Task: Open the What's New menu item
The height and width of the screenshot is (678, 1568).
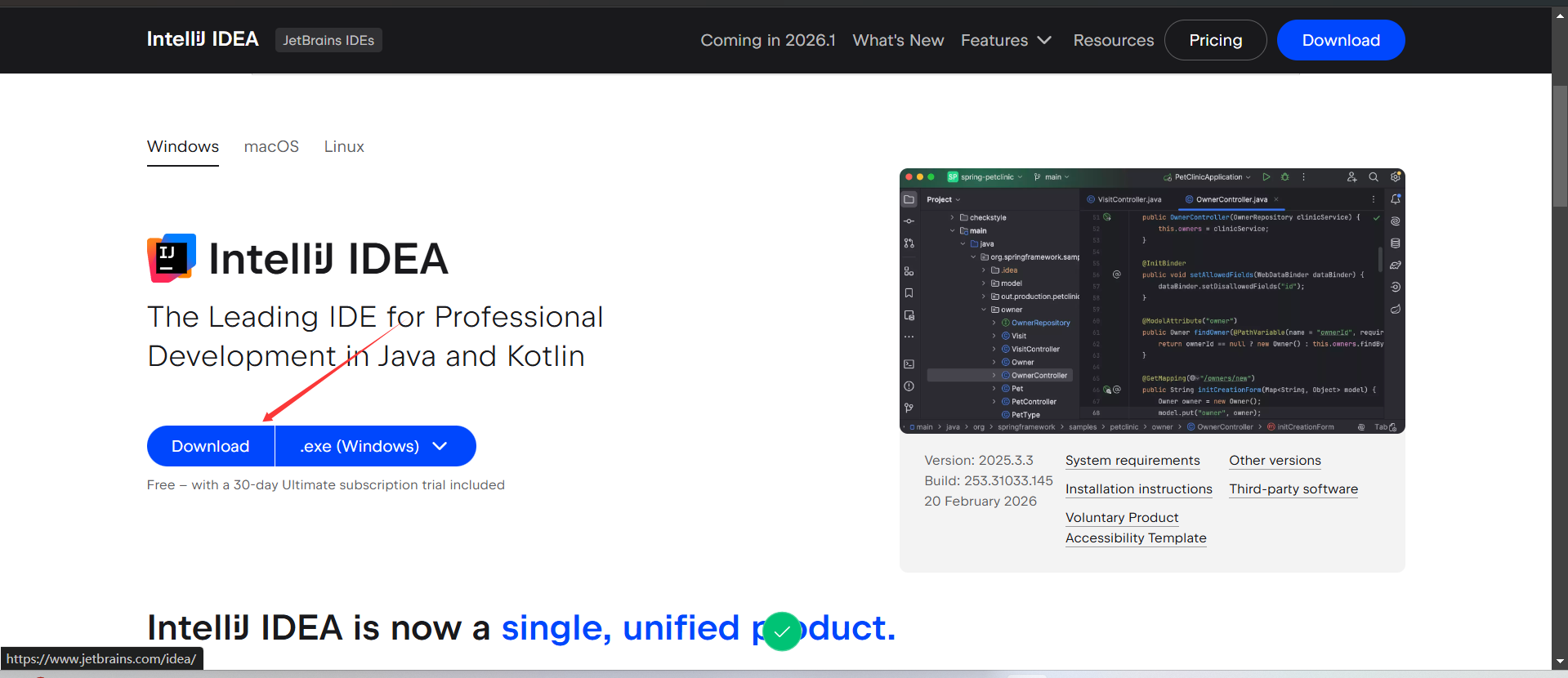Action: [x=898, y=40]
